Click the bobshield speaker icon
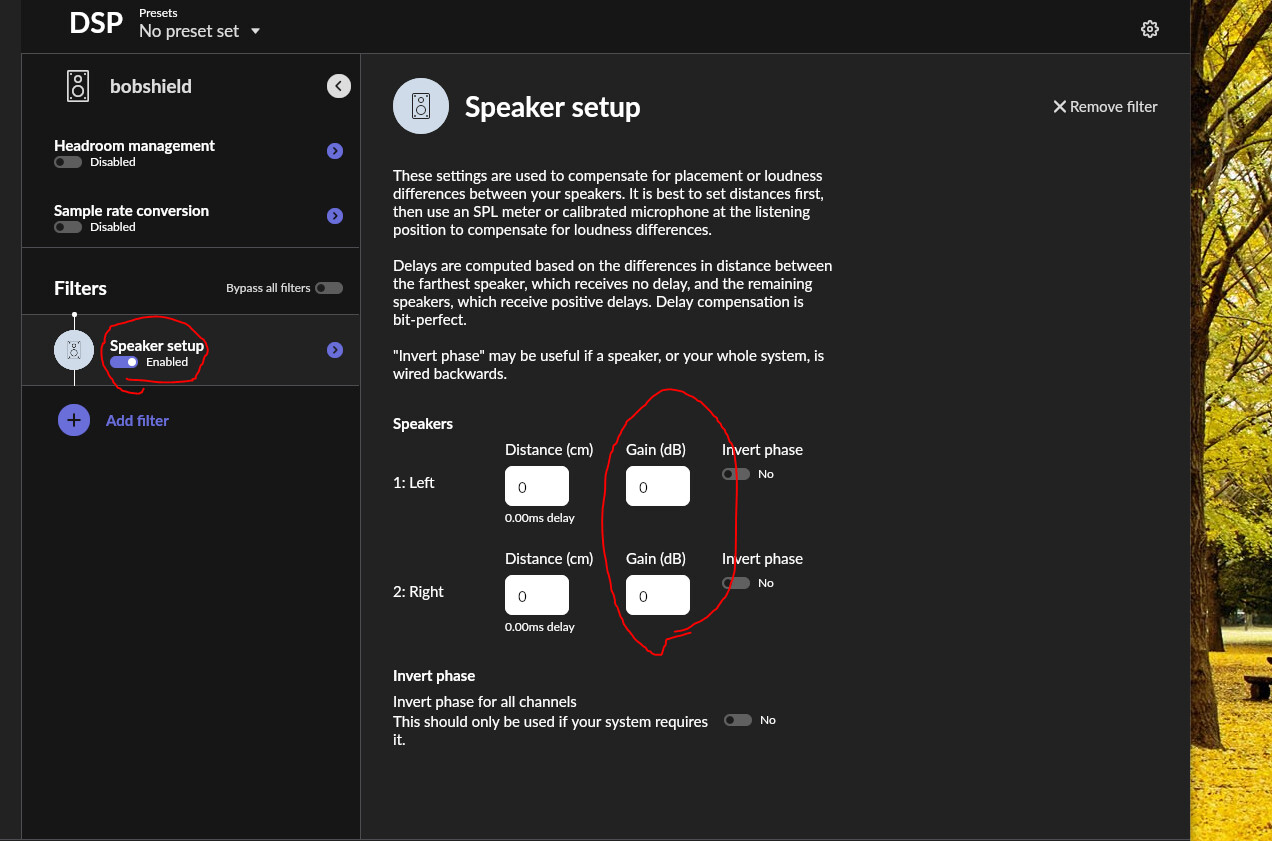Image resolution: width=1272 pixels, height=841 pixels. click(78, 86)
